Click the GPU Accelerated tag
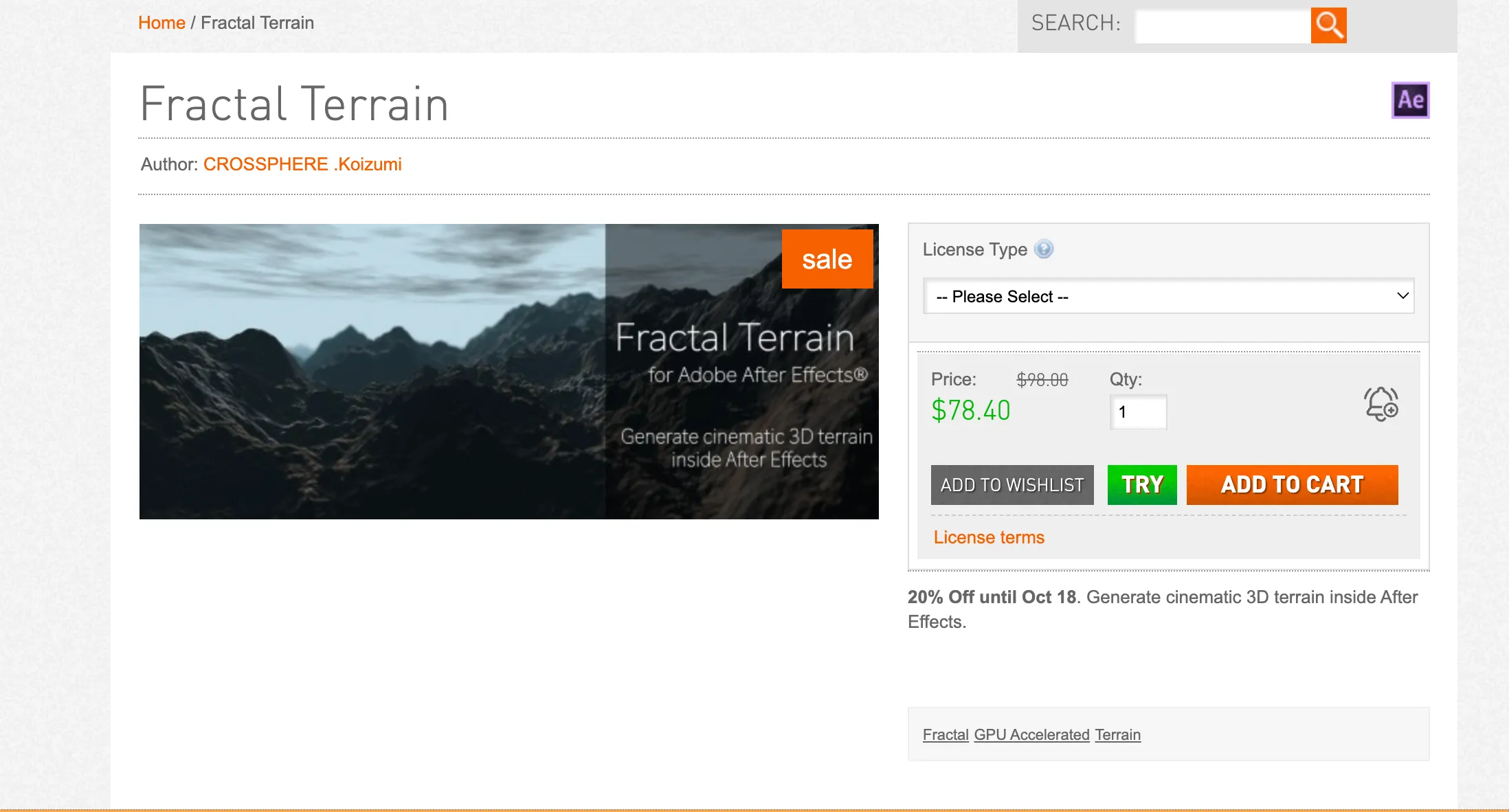Viewport: 1509px width, 812px height. [x=1031, y=734]
